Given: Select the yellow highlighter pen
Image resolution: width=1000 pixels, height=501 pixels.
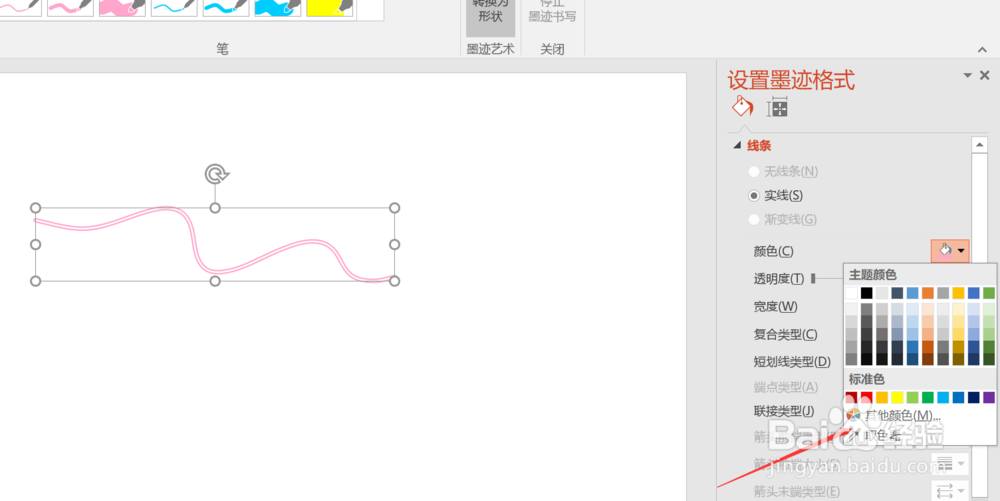Looking at the screenshot, I should 329,6.
